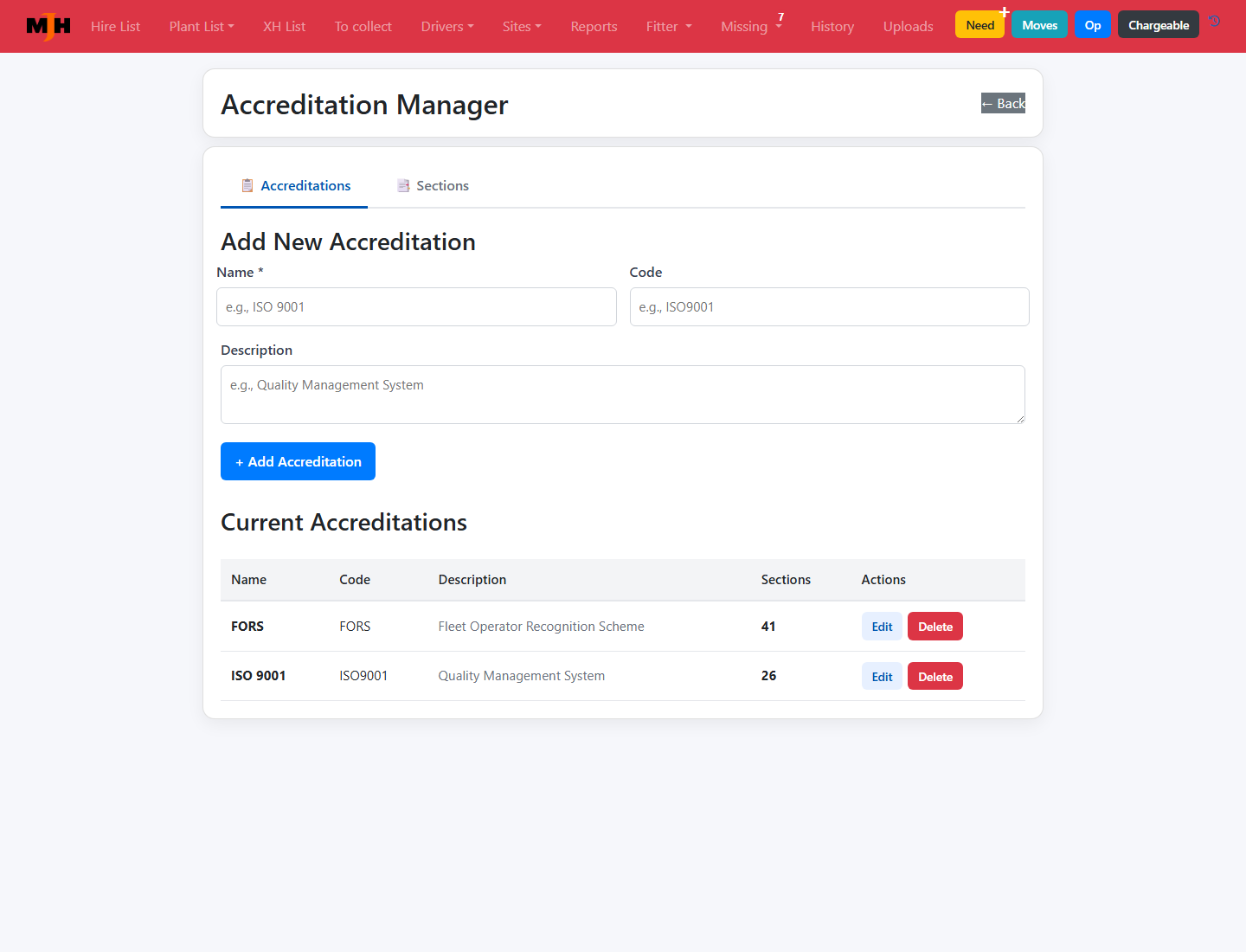This screenshot has width=1246, height=952.
Task: Open the Uploads navbar item
Action: (x=908, y=26)
